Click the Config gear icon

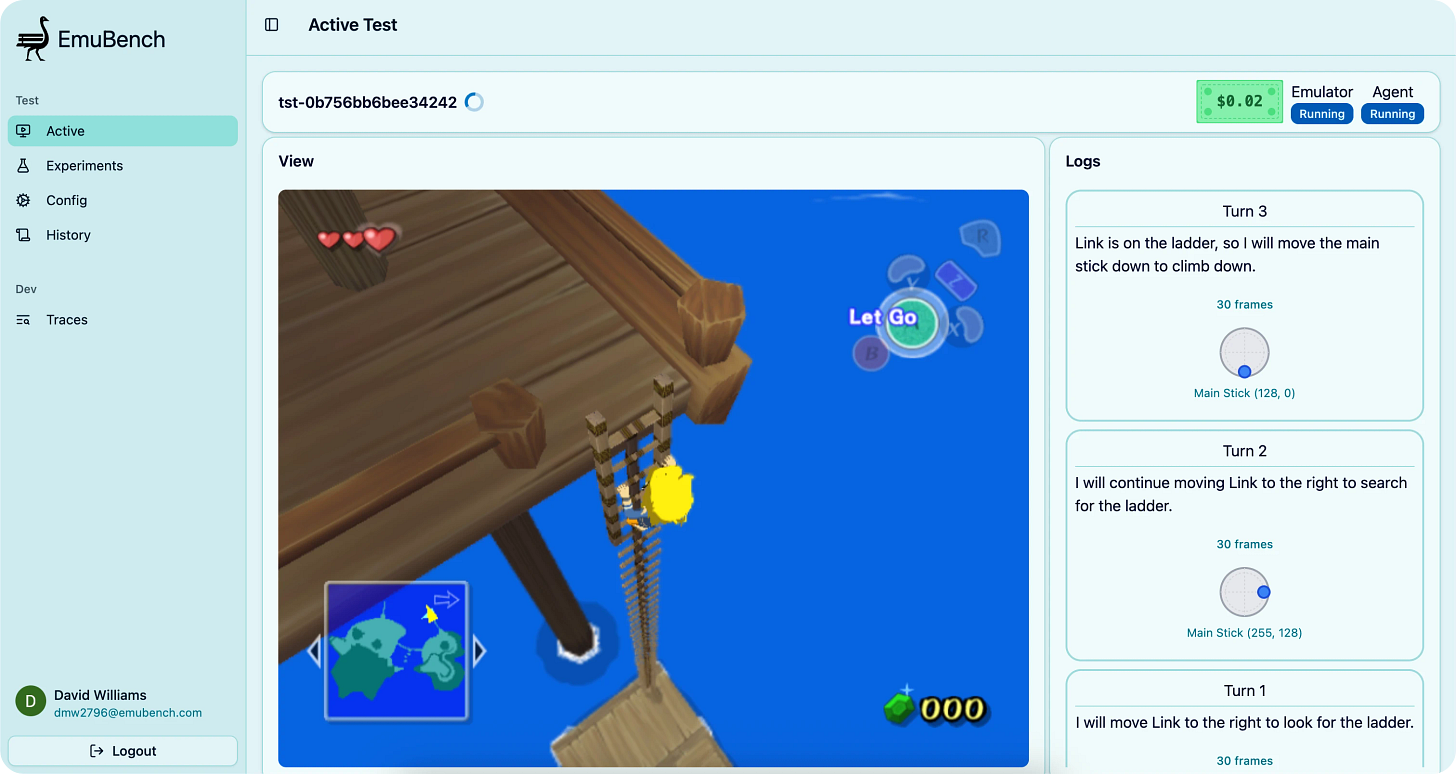pyautogui.click(x=24, y=200)
